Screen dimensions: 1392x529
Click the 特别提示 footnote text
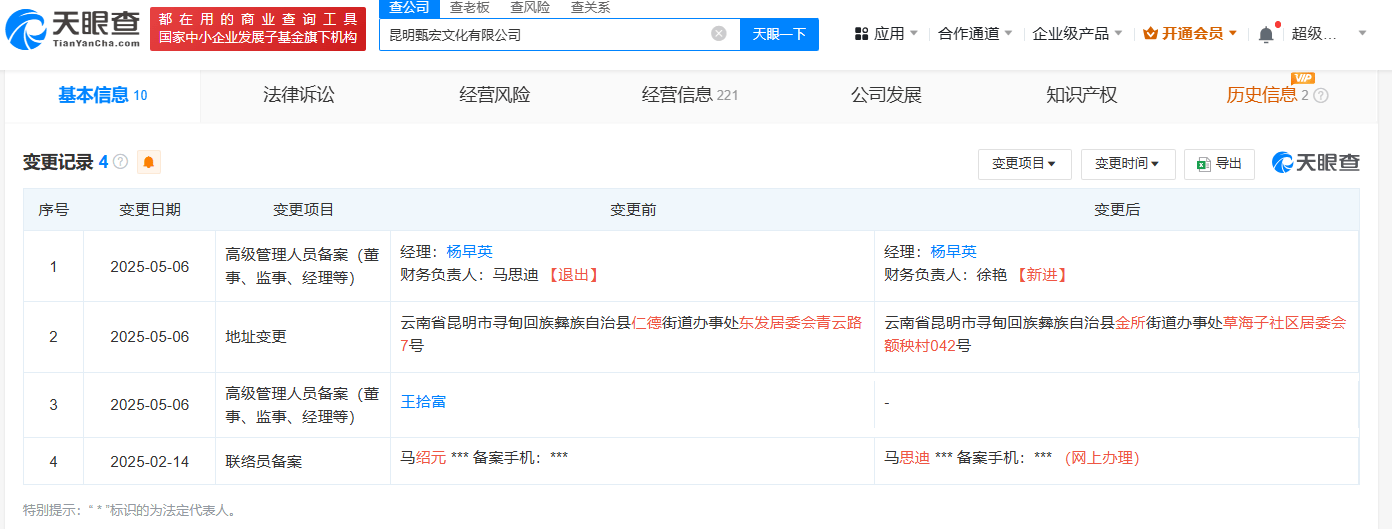(x=130, y=510)
